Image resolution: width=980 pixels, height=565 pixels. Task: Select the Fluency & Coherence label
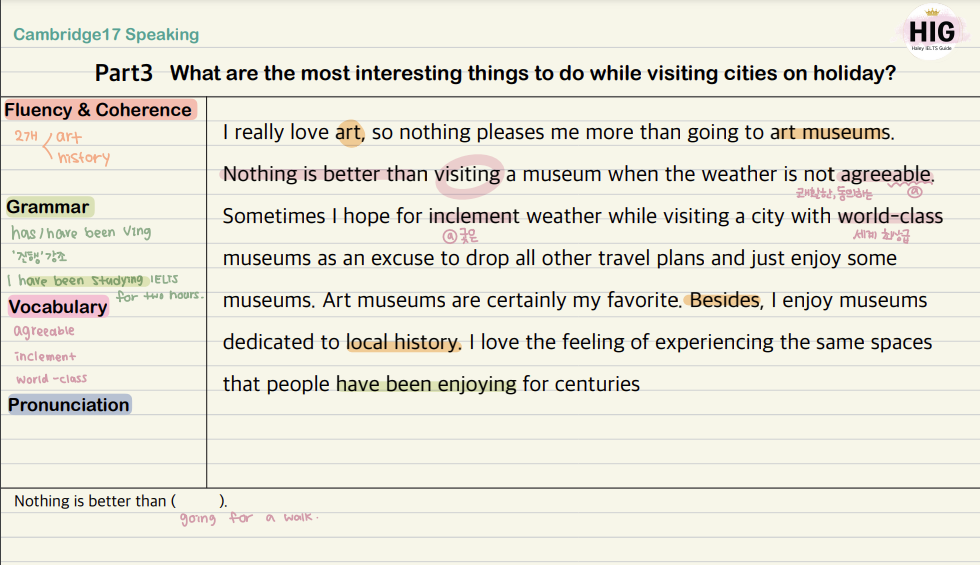98,110
